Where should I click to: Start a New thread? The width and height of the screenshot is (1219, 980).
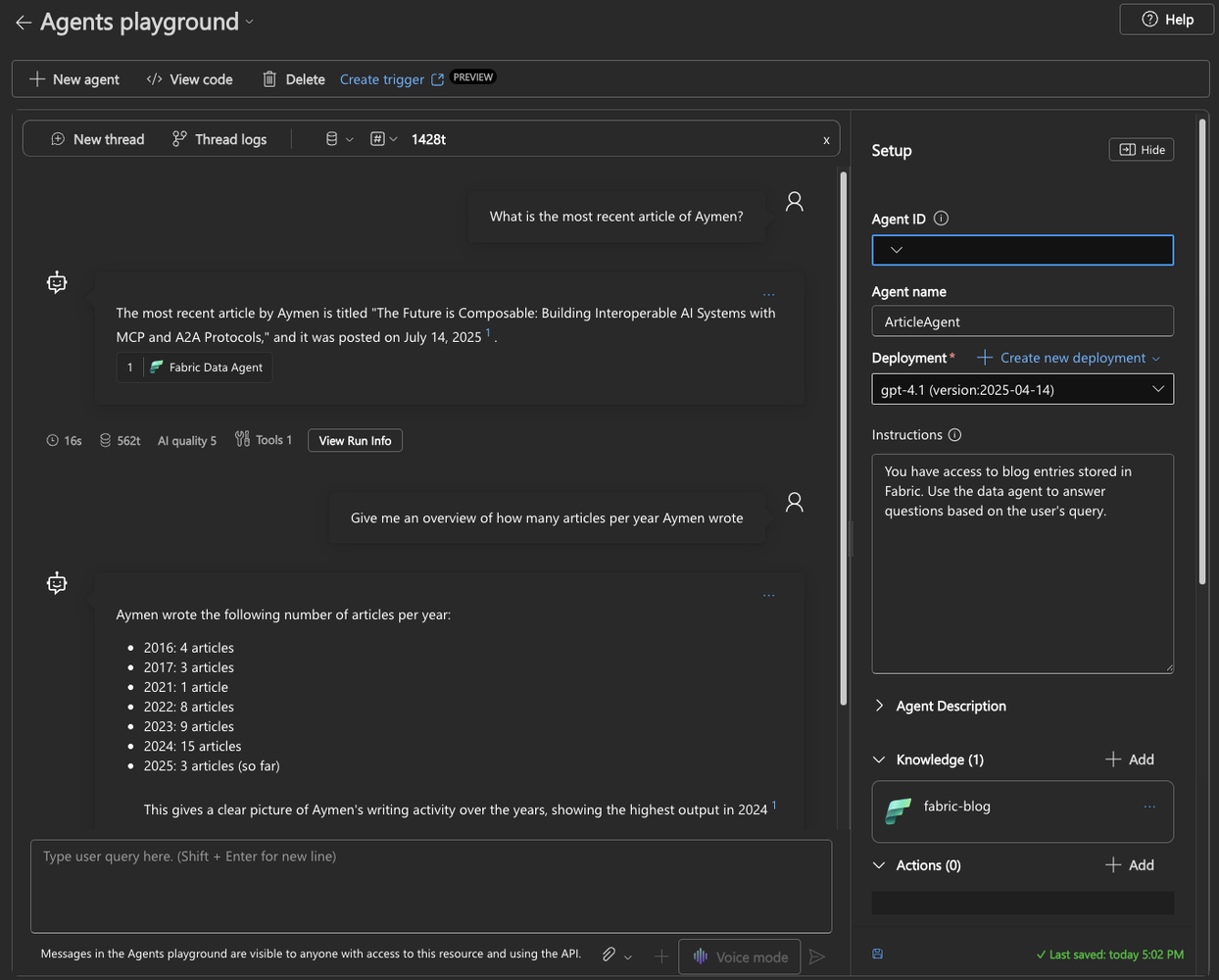tap(97, 138)
